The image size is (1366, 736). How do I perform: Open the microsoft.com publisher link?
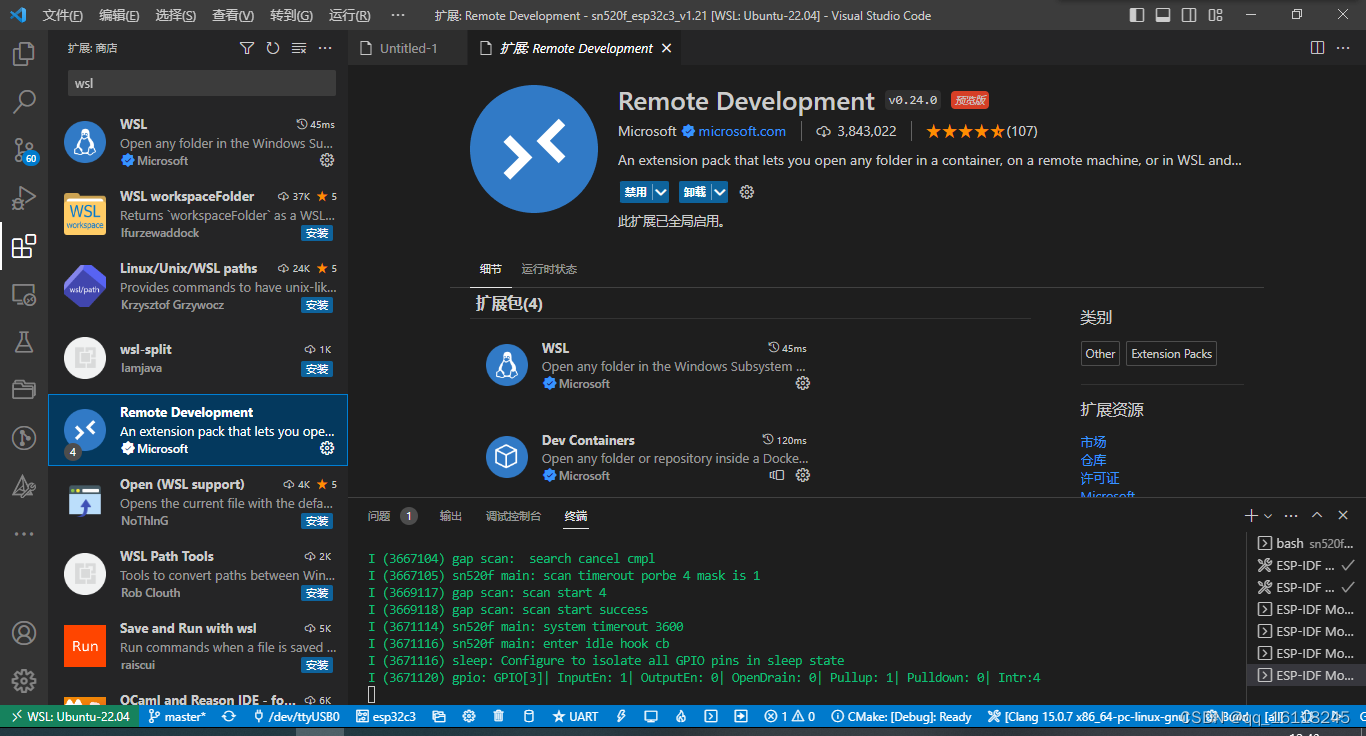tap(742, 131)
